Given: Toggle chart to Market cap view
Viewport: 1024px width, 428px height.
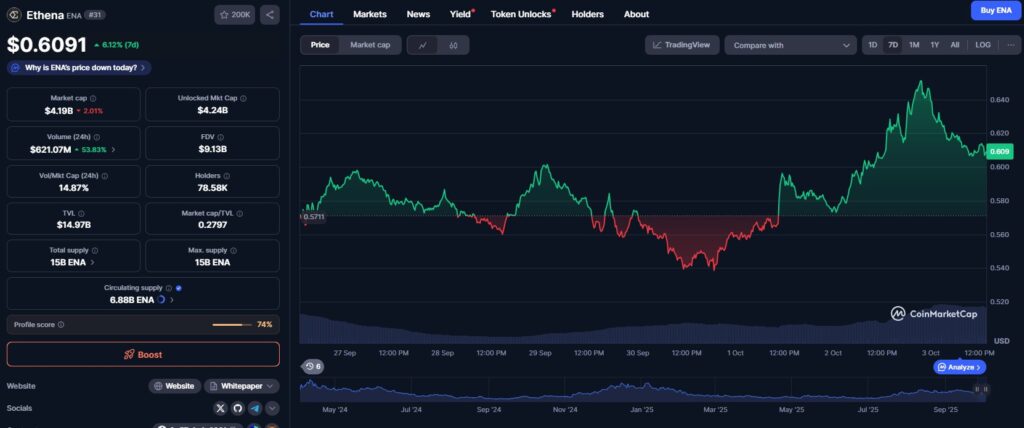Looking at the screenshot, I should pyautogui.click(x=370, y=45).
